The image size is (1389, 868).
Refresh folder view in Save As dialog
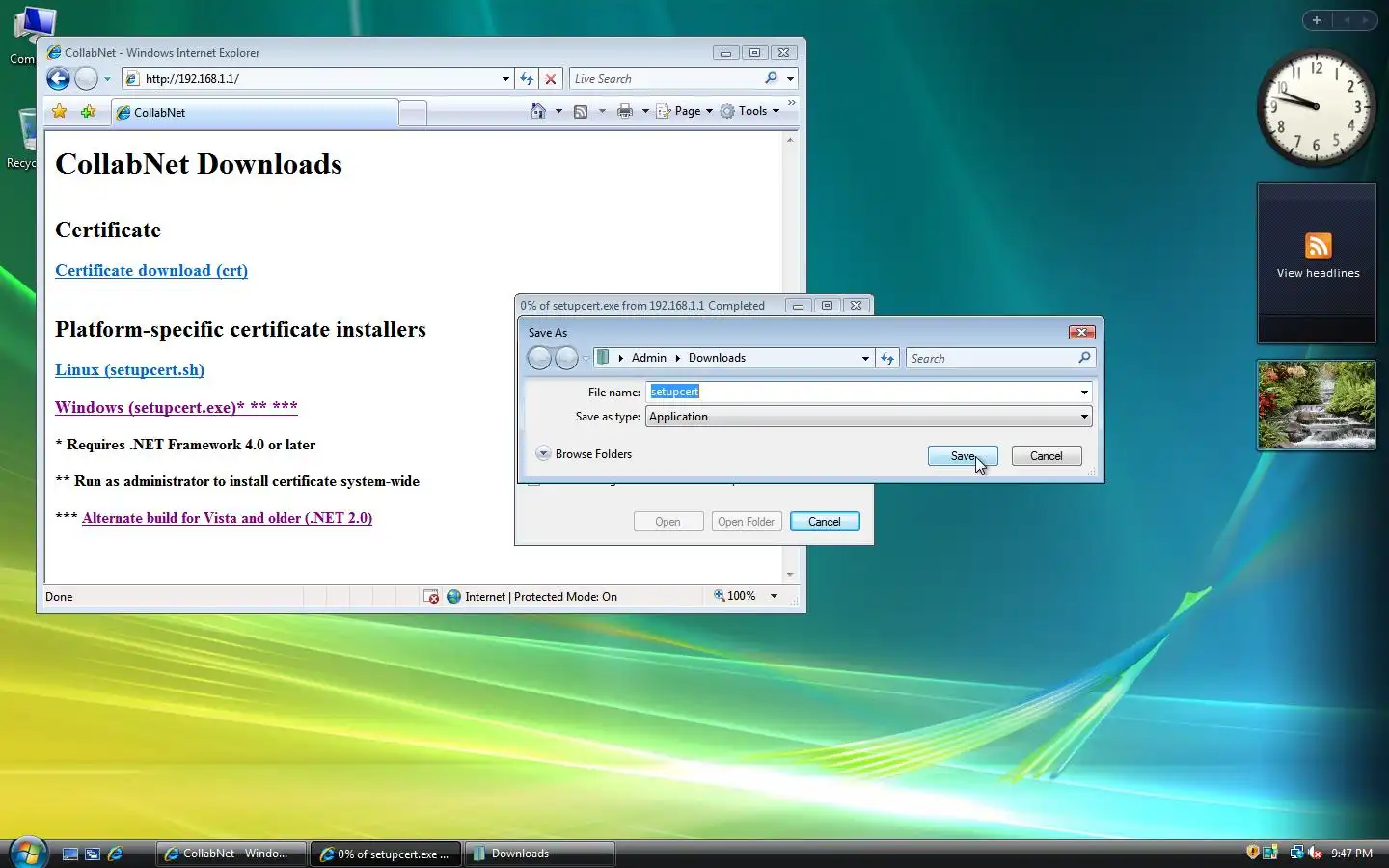[x=887, y=358]
